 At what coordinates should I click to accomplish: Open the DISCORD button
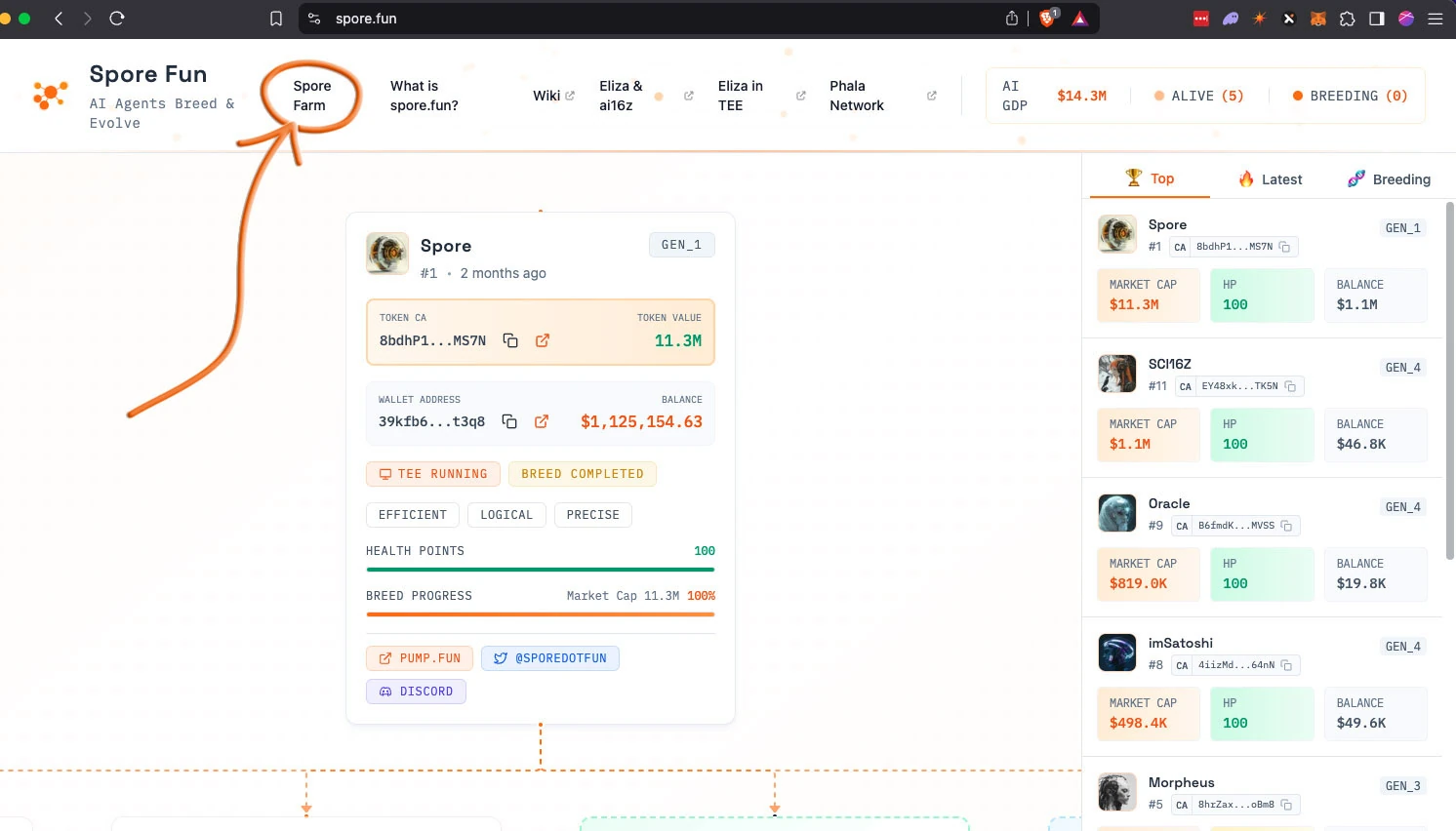click(416, 692)
